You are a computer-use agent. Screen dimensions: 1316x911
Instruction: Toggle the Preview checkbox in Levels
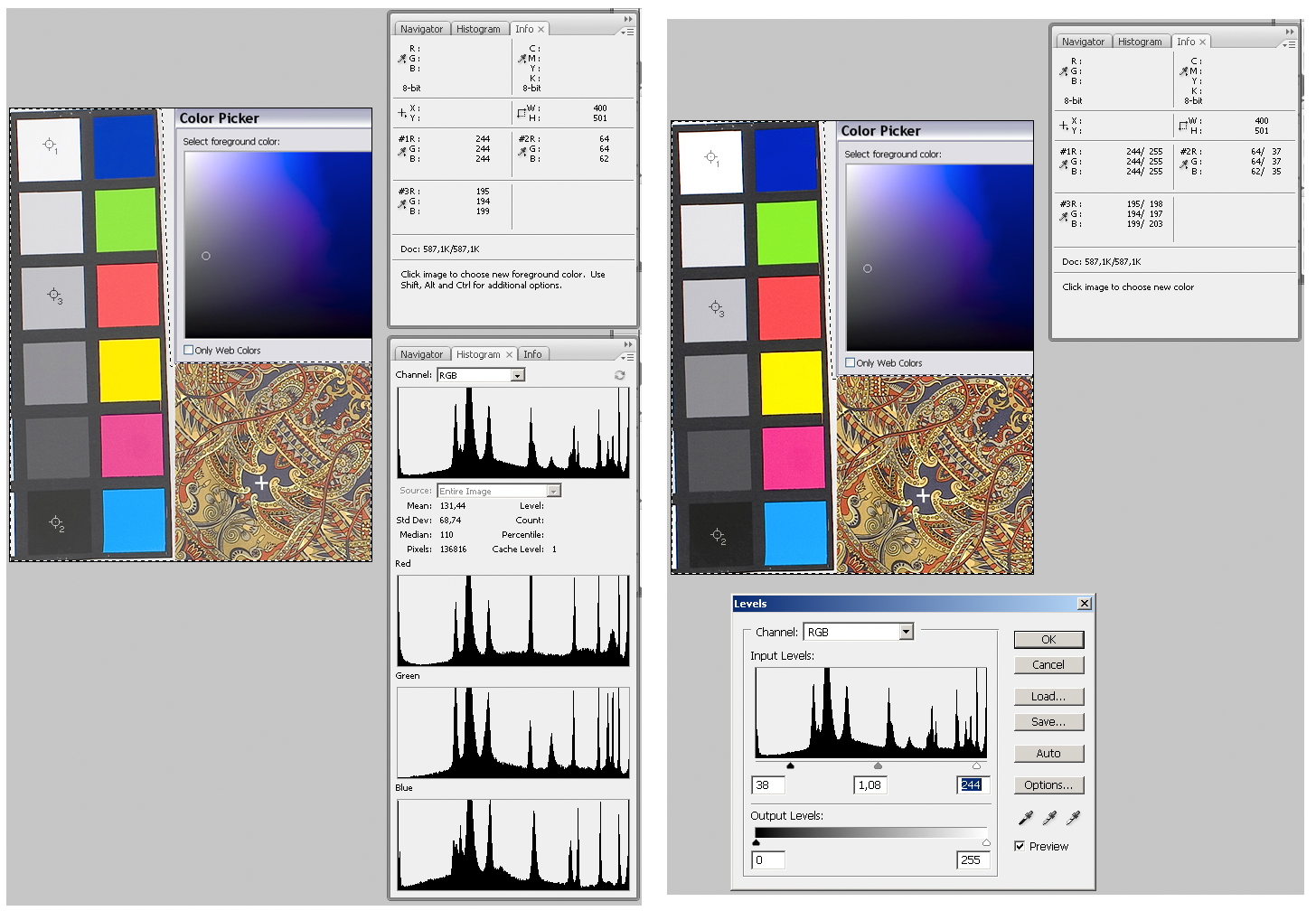pos(1020,847)
